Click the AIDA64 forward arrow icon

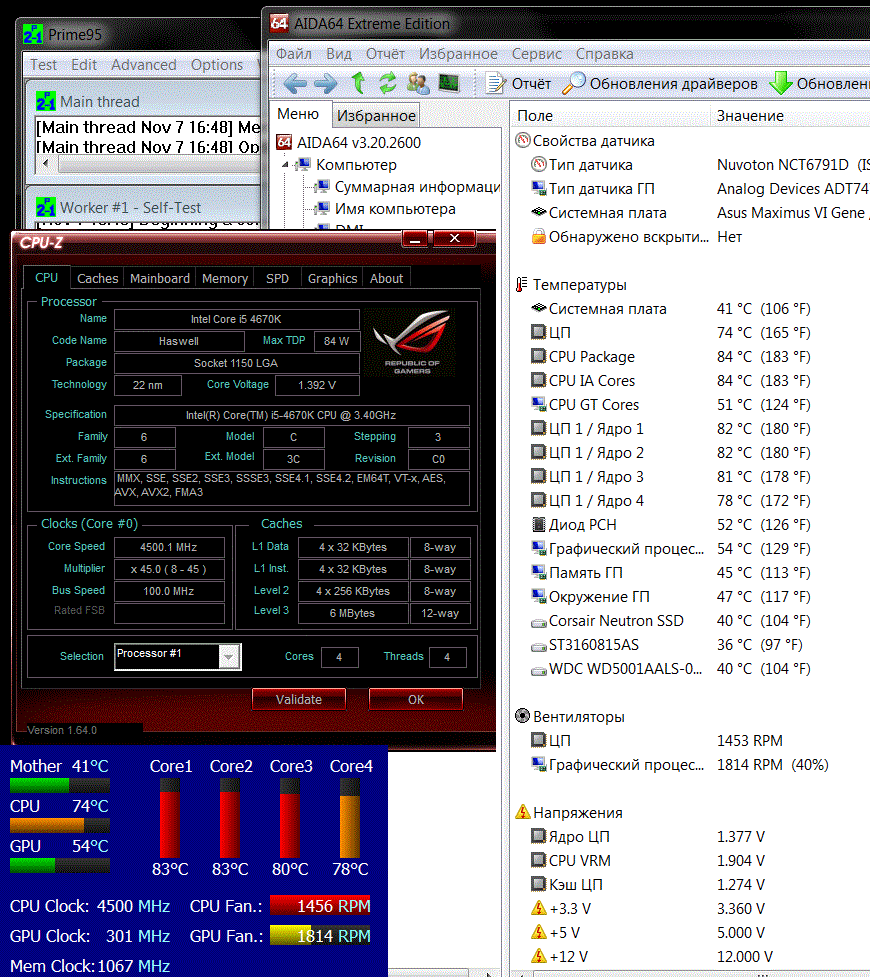click(x=325, y=83)
